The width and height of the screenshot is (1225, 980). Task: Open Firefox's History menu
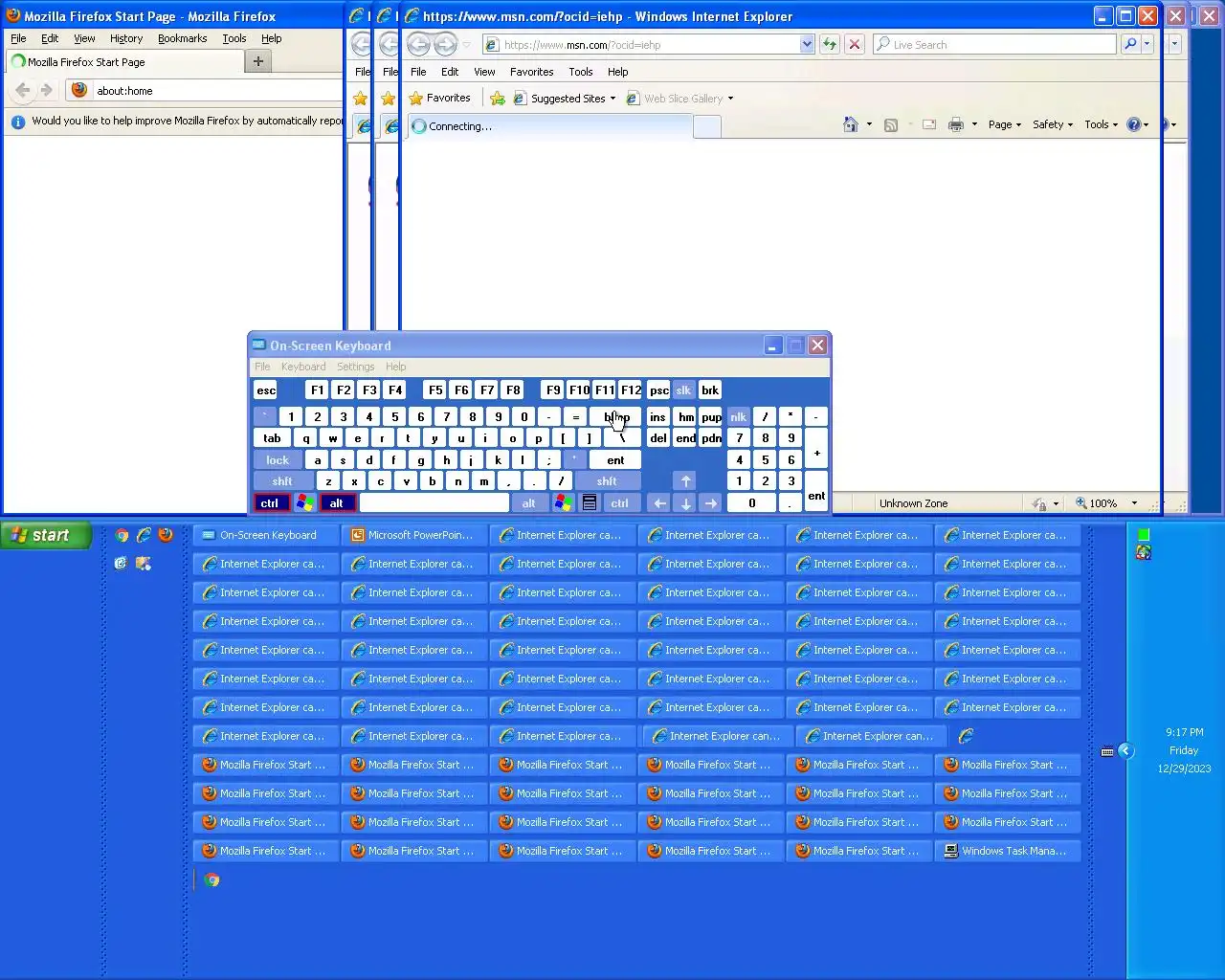tap(126, 38)
